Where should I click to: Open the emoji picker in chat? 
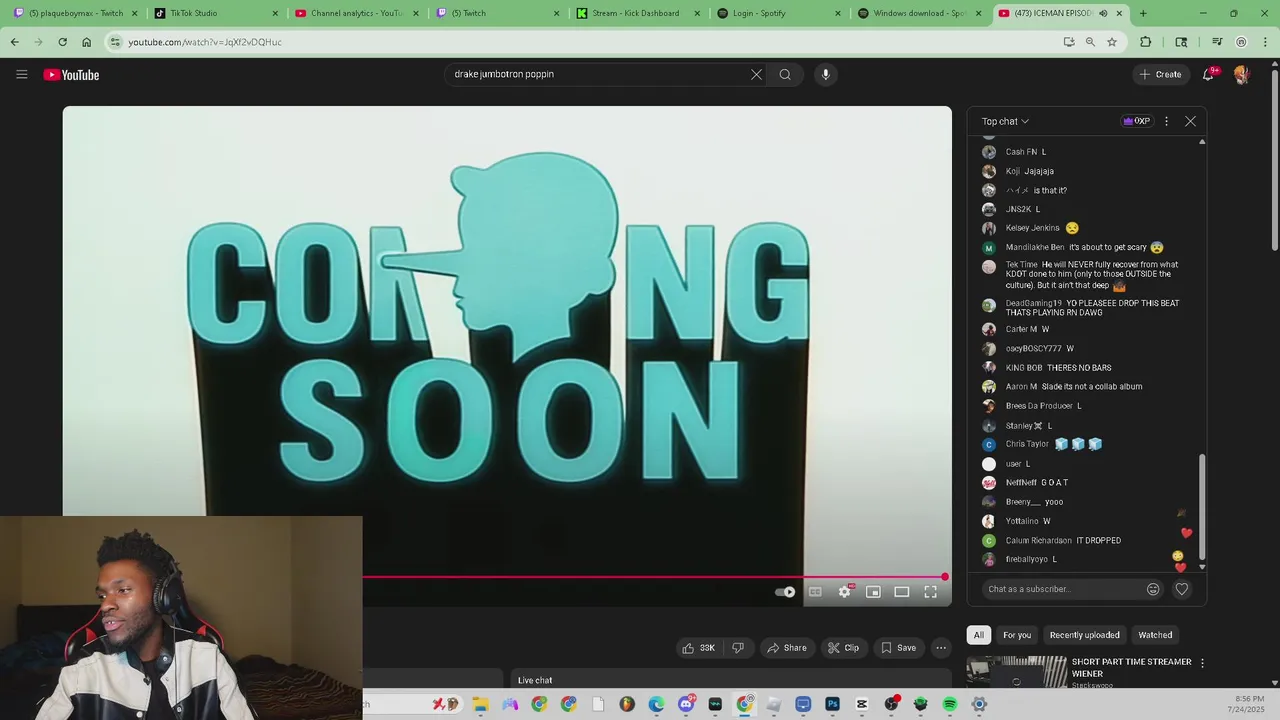1153,589
